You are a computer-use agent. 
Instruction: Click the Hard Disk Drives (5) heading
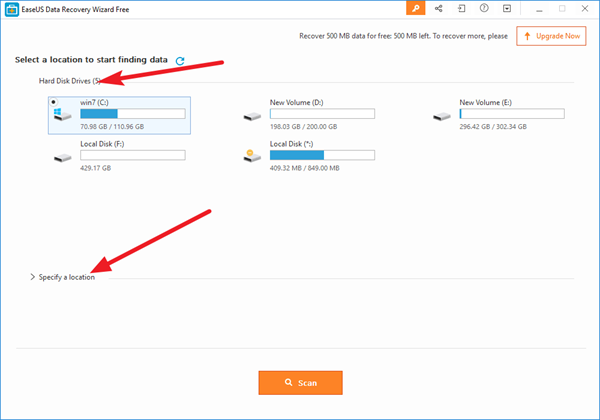point(70,81)
